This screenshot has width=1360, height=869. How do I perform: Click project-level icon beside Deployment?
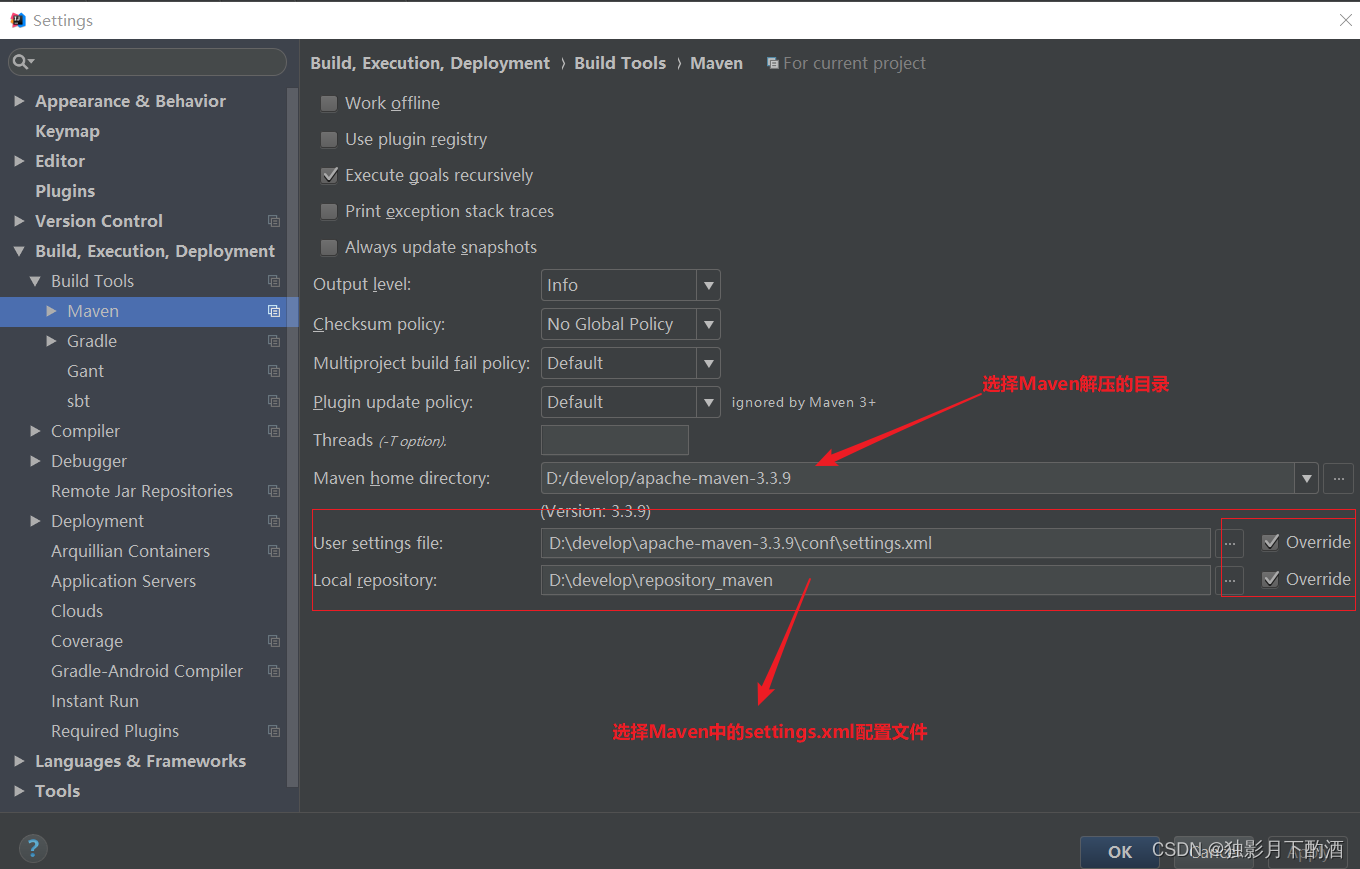pyautogui.click(x=274, y=521)
